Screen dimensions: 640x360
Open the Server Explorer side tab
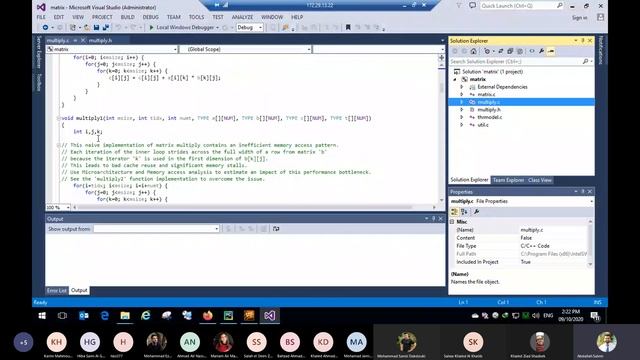point(39,52)
